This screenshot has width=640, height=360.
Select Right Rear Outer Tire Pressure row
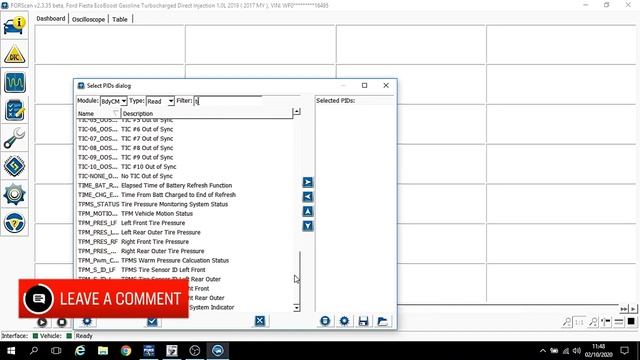tap(184, 251)
